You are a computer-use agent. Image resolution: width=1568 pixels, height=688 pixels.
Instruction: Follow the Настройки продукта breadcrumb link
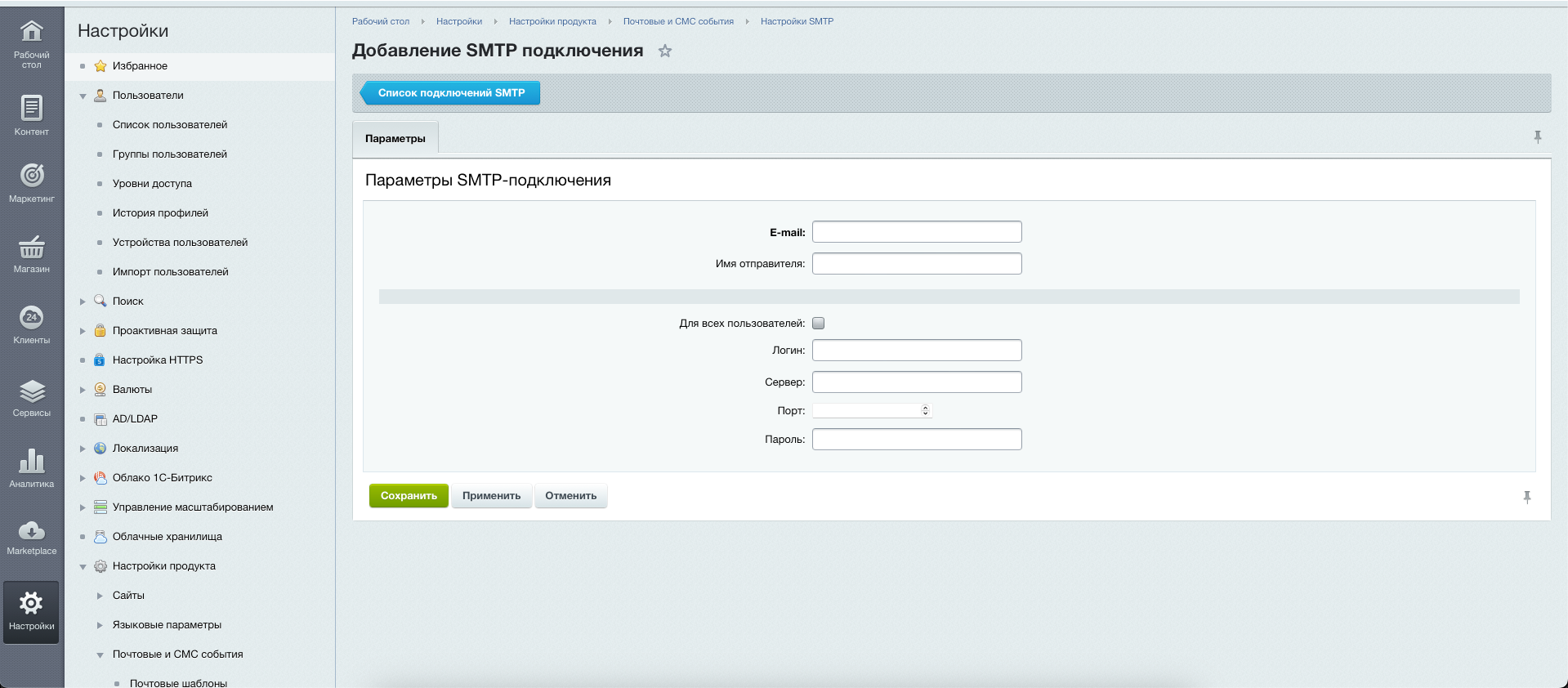tap(552, 21)
